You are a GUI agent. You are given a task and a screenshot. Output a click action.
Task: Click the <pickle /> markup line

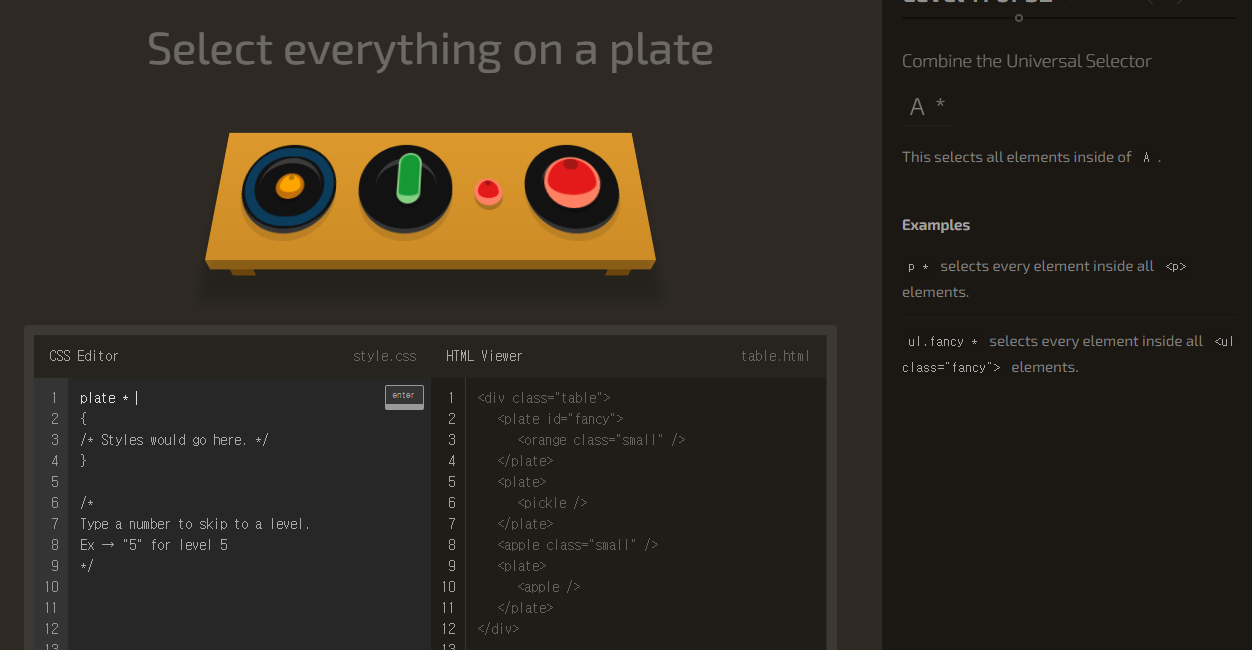click(x=552, y=503)
